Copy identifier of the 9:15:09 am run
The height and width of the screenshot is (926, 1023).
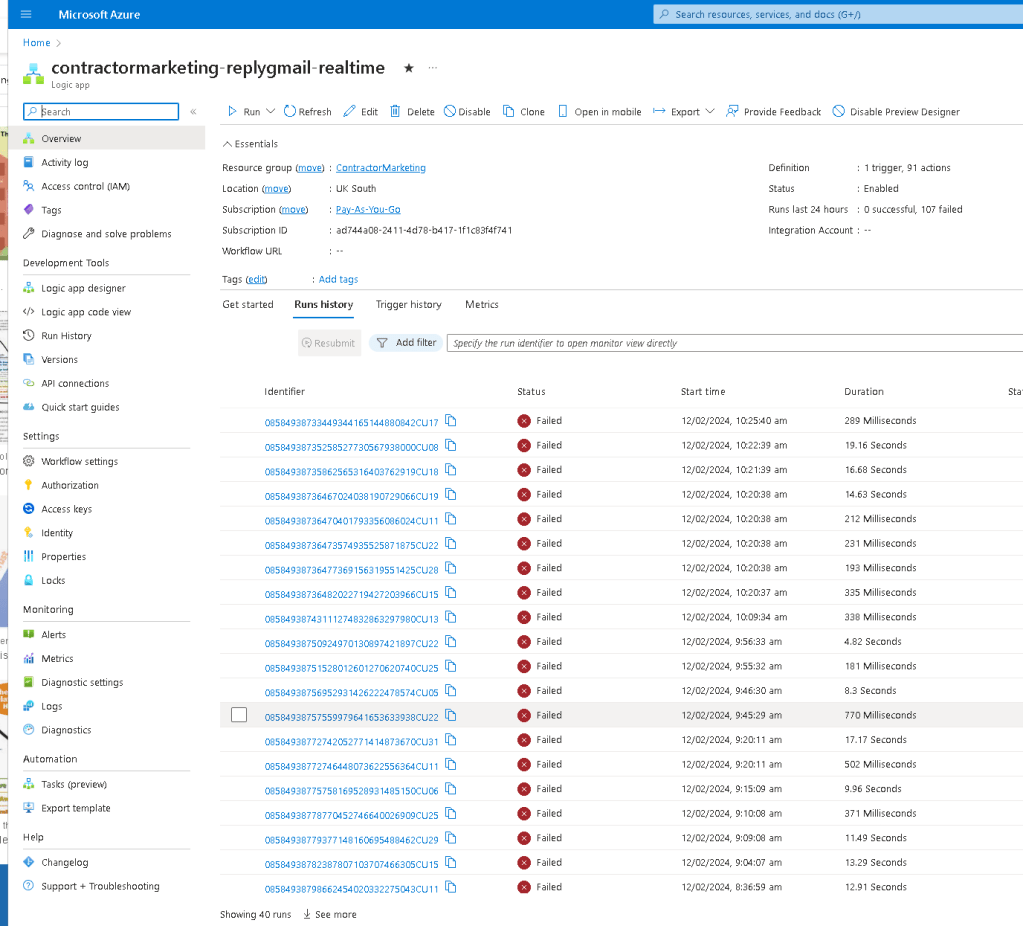tap(451, 789)
